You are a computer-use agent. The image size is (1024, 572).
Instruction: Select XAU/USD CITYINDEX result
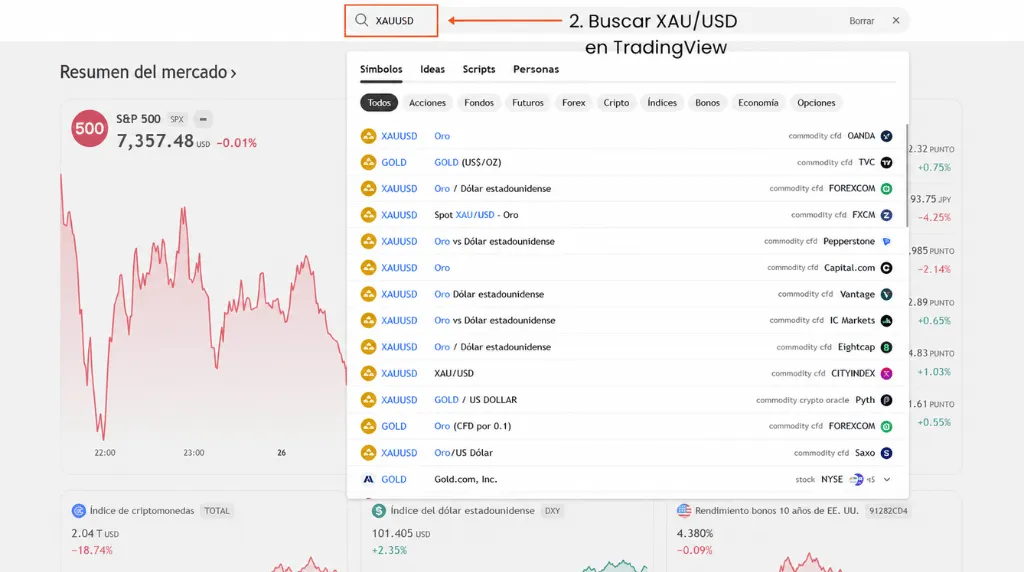click(x=627, y=373)
